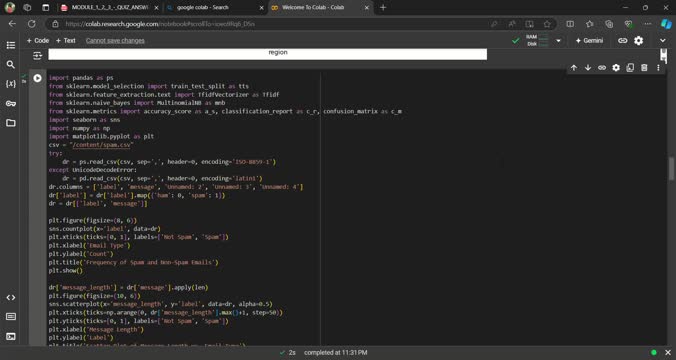
Task: Click the line import pandas as ps
Action: [x=81, y=78]
